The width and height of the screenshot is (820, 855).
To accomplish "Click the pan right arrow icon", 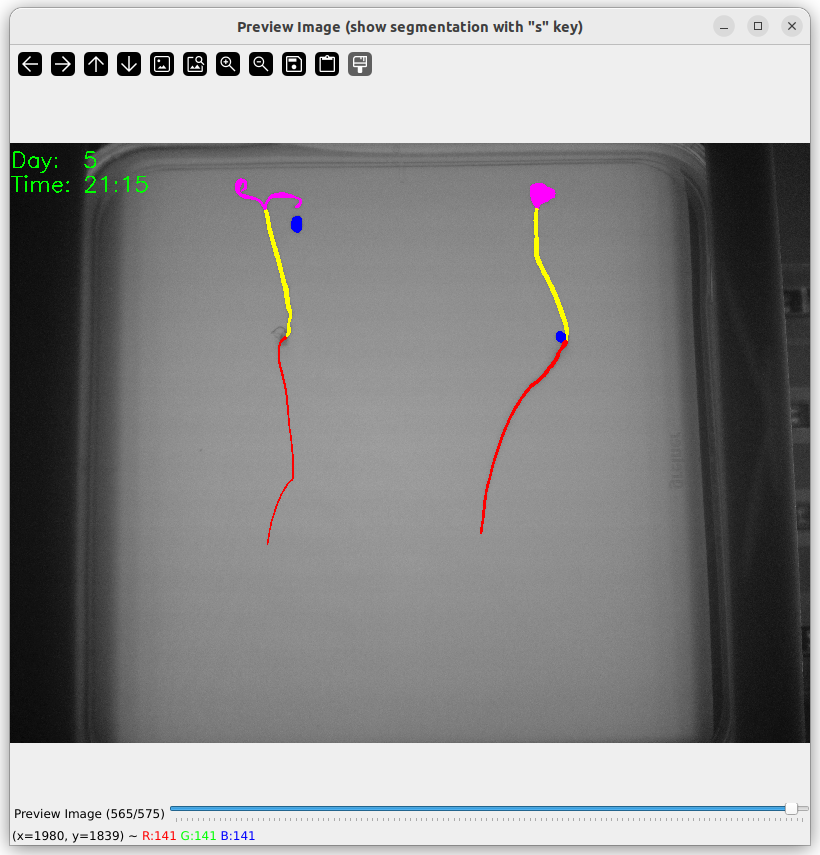I will pos(63,65).
